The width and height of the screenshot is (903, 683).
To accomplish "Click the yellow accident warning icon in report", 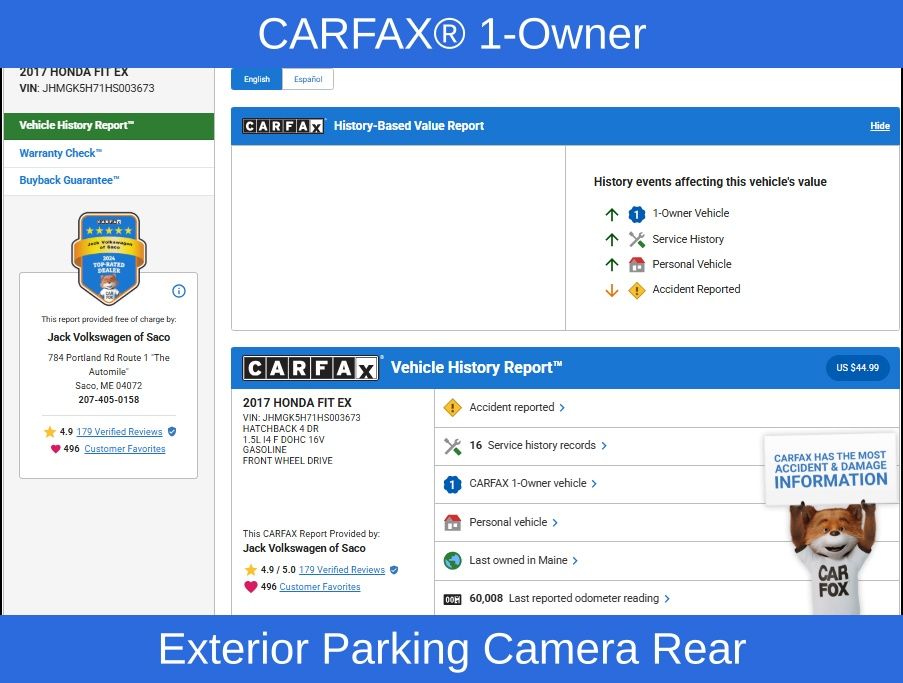I will 452,407.
